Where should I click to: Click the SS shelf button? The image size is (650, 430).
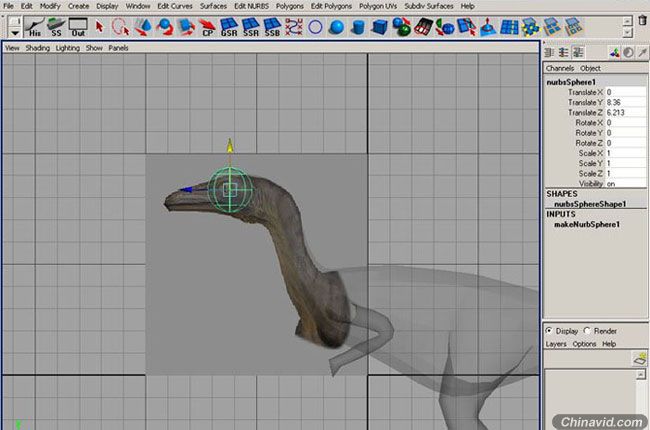[x=56, y=27]
